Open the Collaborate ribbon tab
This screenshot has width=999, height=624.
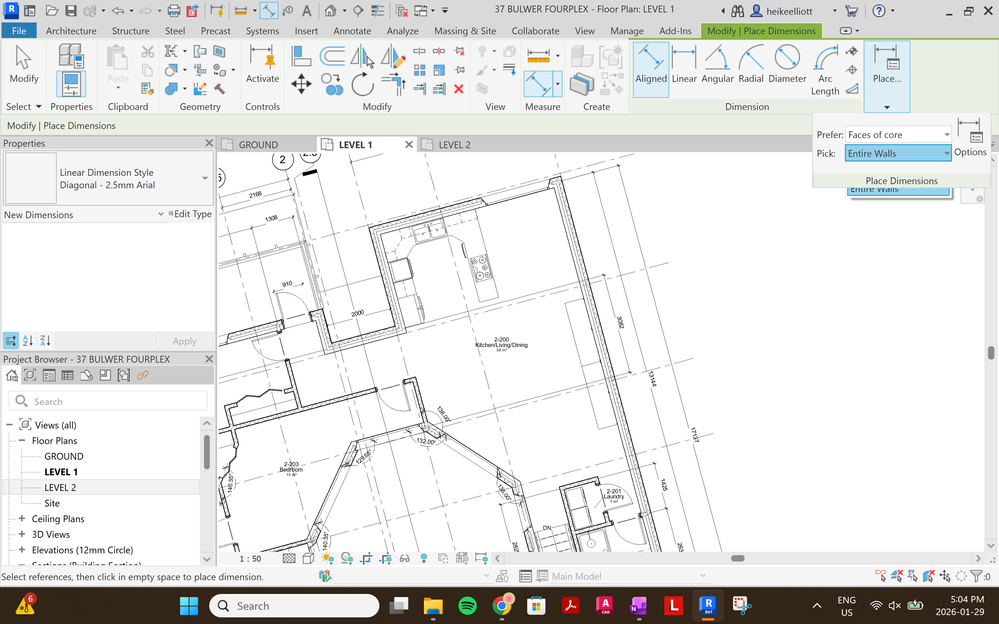click(535, 31)
